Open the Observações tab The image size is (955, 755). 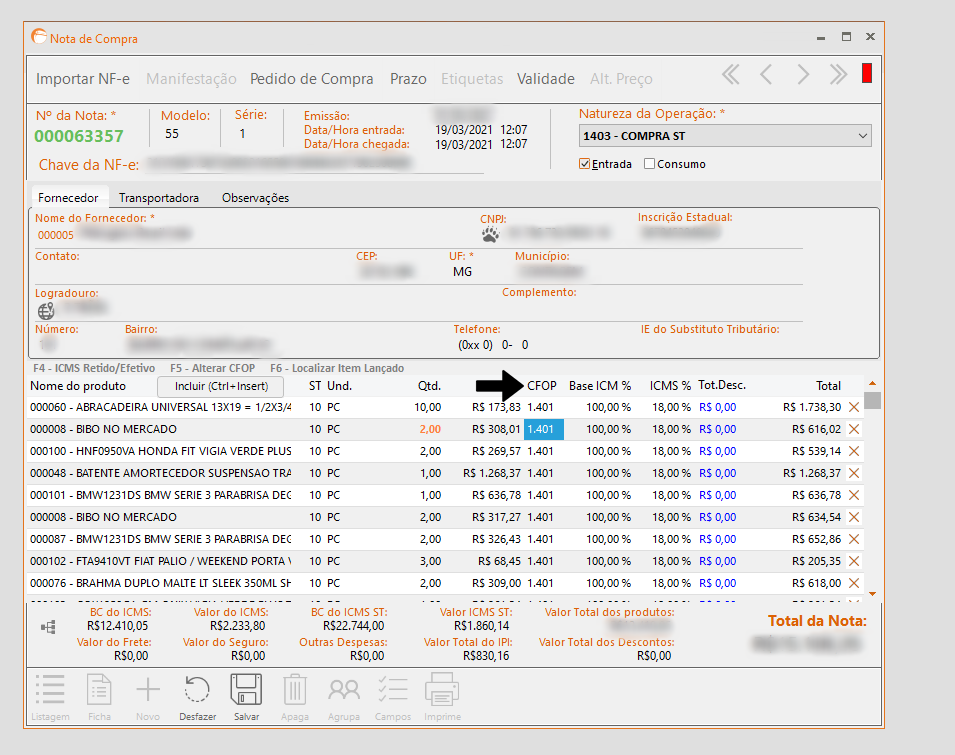click(x=255, y=198)
